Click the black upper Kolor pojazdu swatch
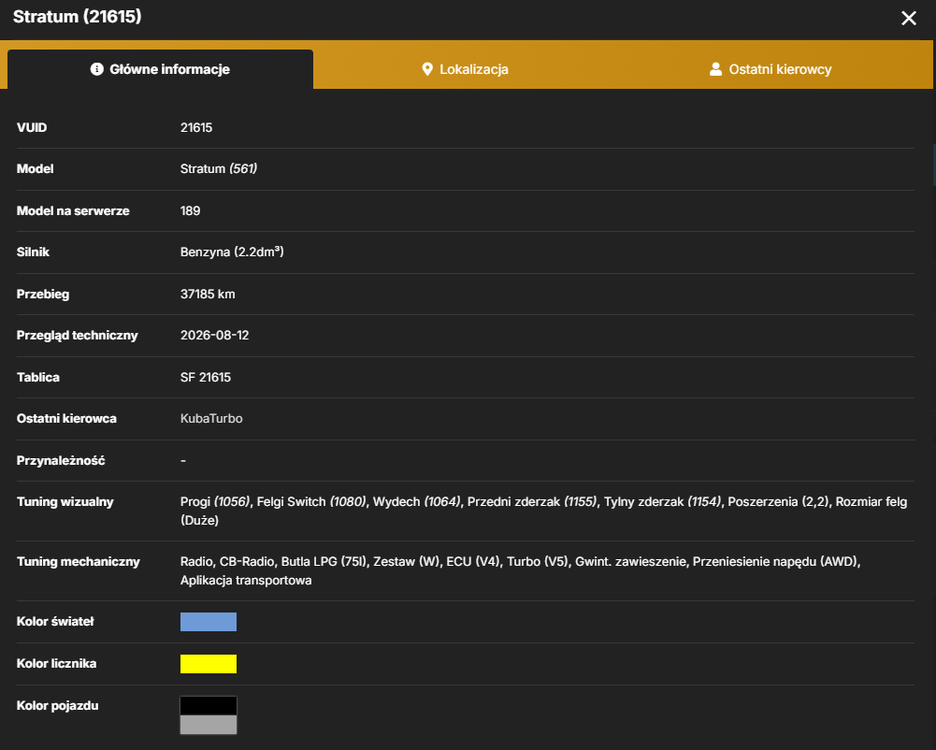This screenshot has height=750, width=936. click(x=208, y=706)
